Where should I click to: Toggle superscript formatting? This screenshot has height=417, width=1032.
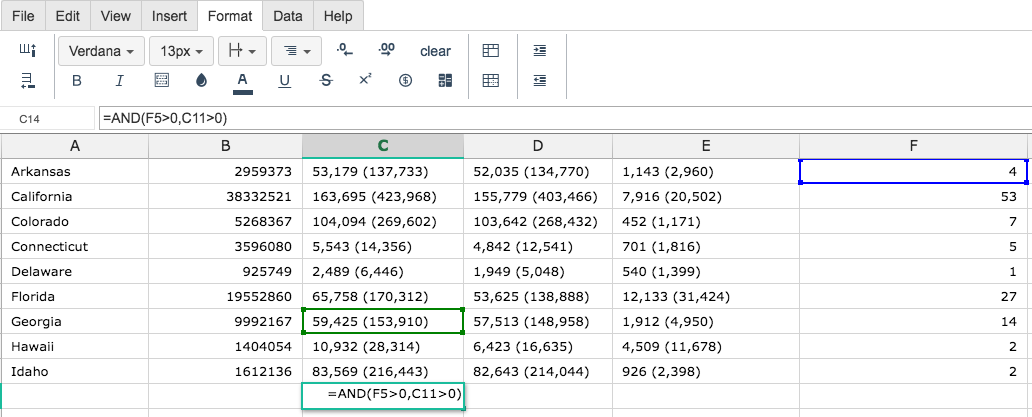coord(365,80)
